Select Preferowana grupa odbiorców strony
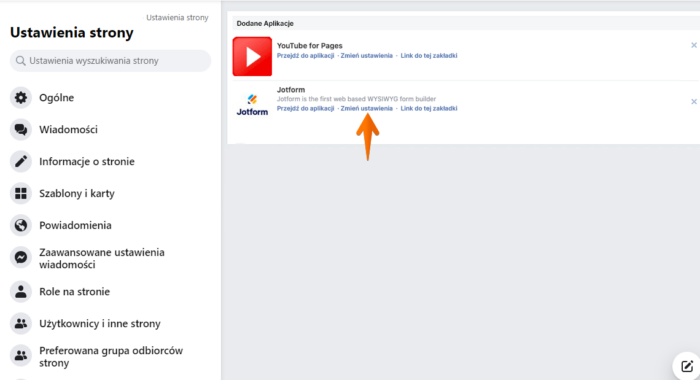 tap(110, 356)
